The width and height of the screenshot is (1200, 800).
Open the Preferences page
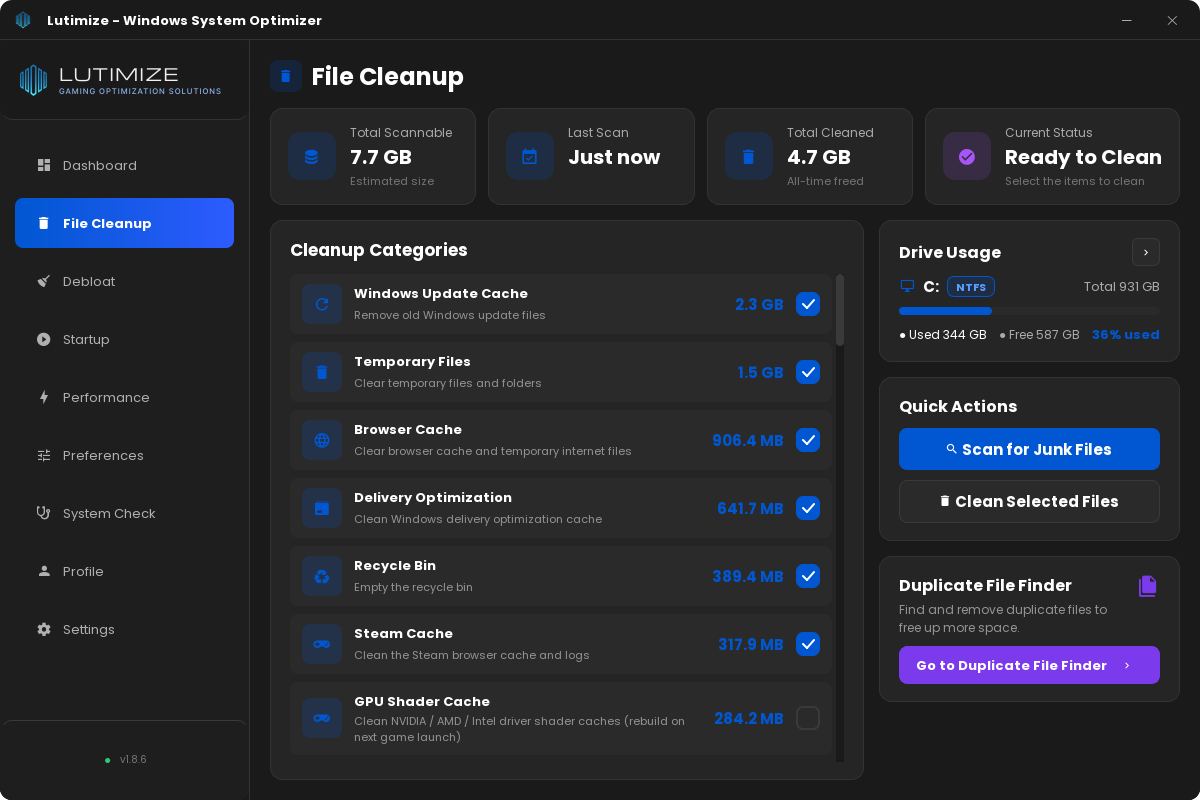coord(124,455)
